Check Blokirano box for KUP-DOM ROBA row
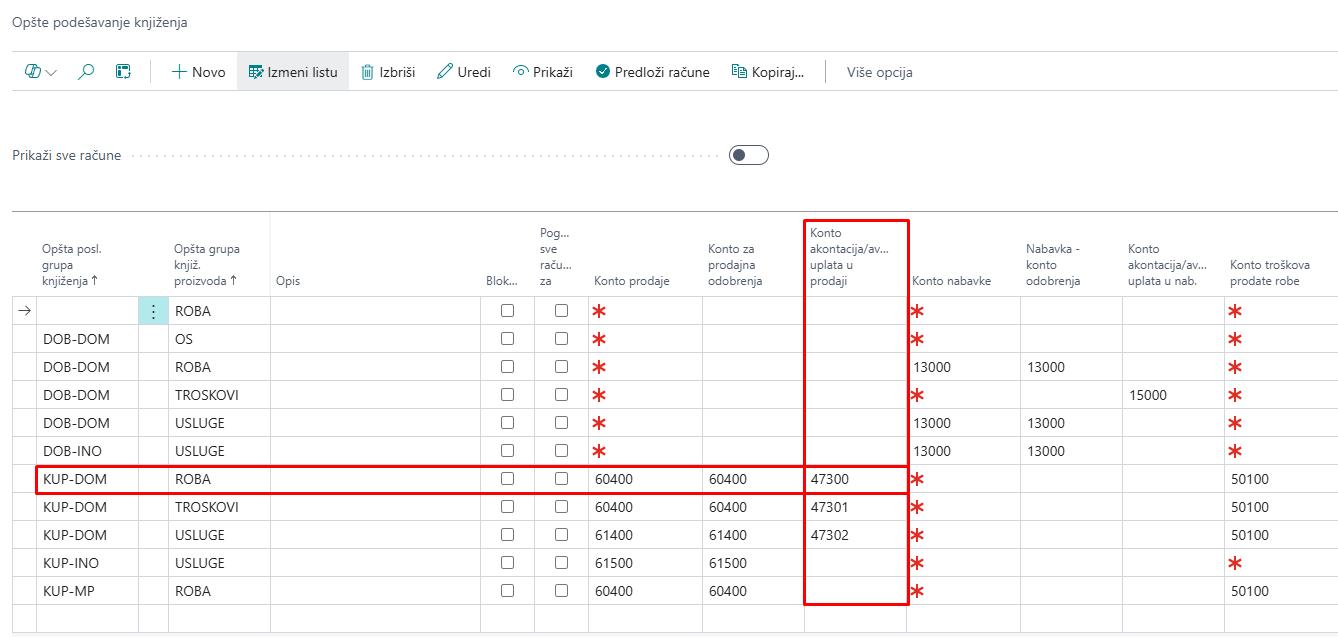1338x637 pixels. point(507,479)
